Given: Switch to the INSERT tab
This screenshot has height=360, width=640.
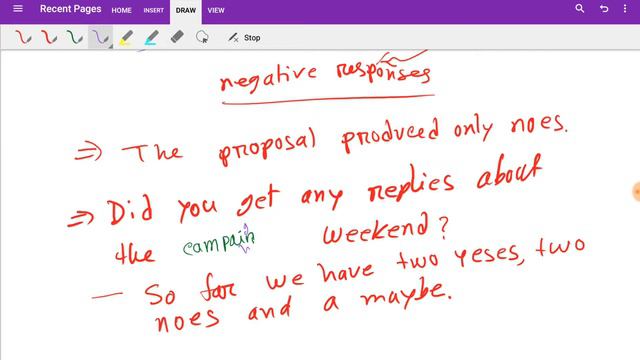Looking at the screenshot, I should tap(153, 11).
